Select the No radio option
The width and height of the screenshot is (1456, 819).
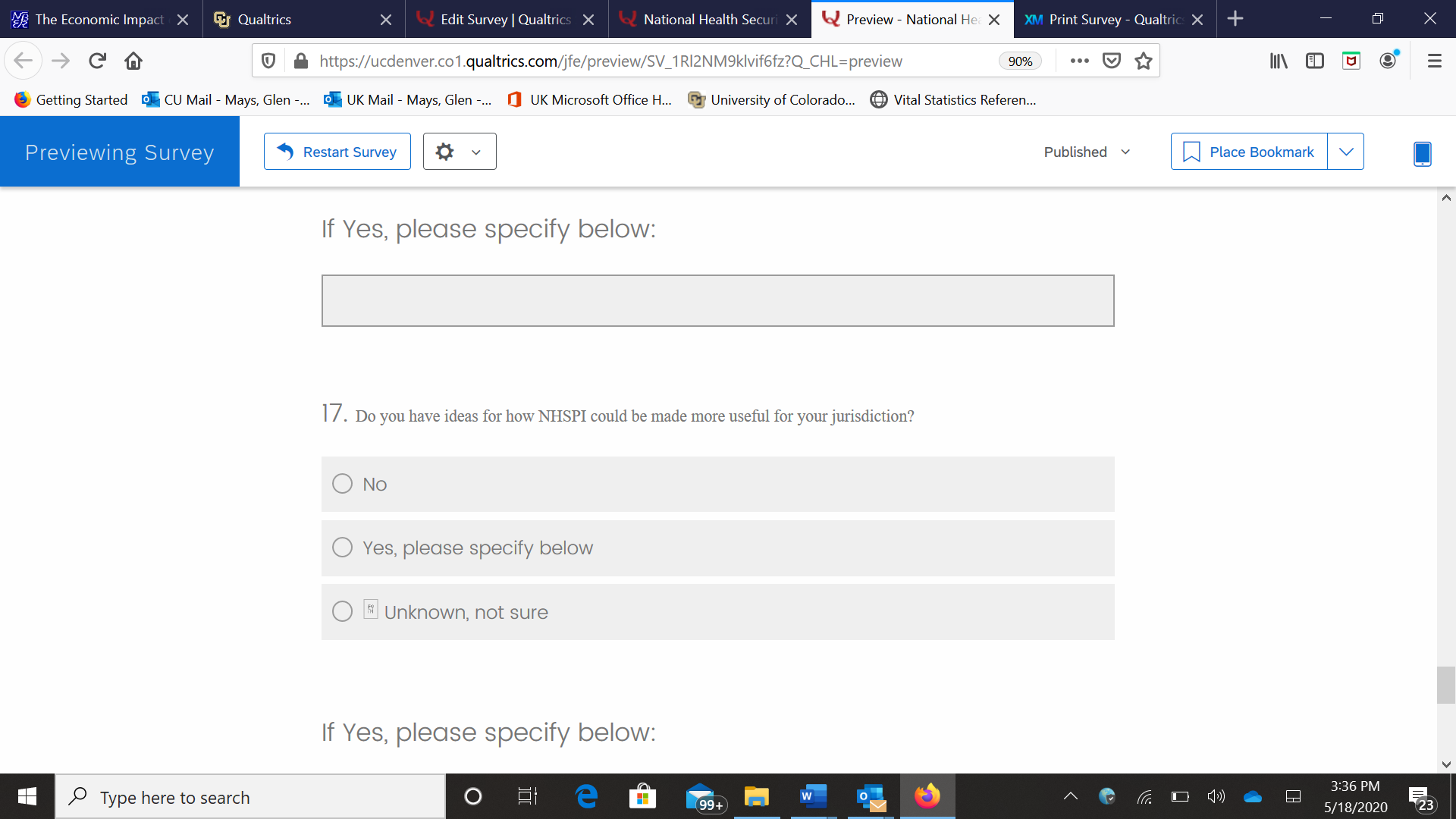coord(343,484)
